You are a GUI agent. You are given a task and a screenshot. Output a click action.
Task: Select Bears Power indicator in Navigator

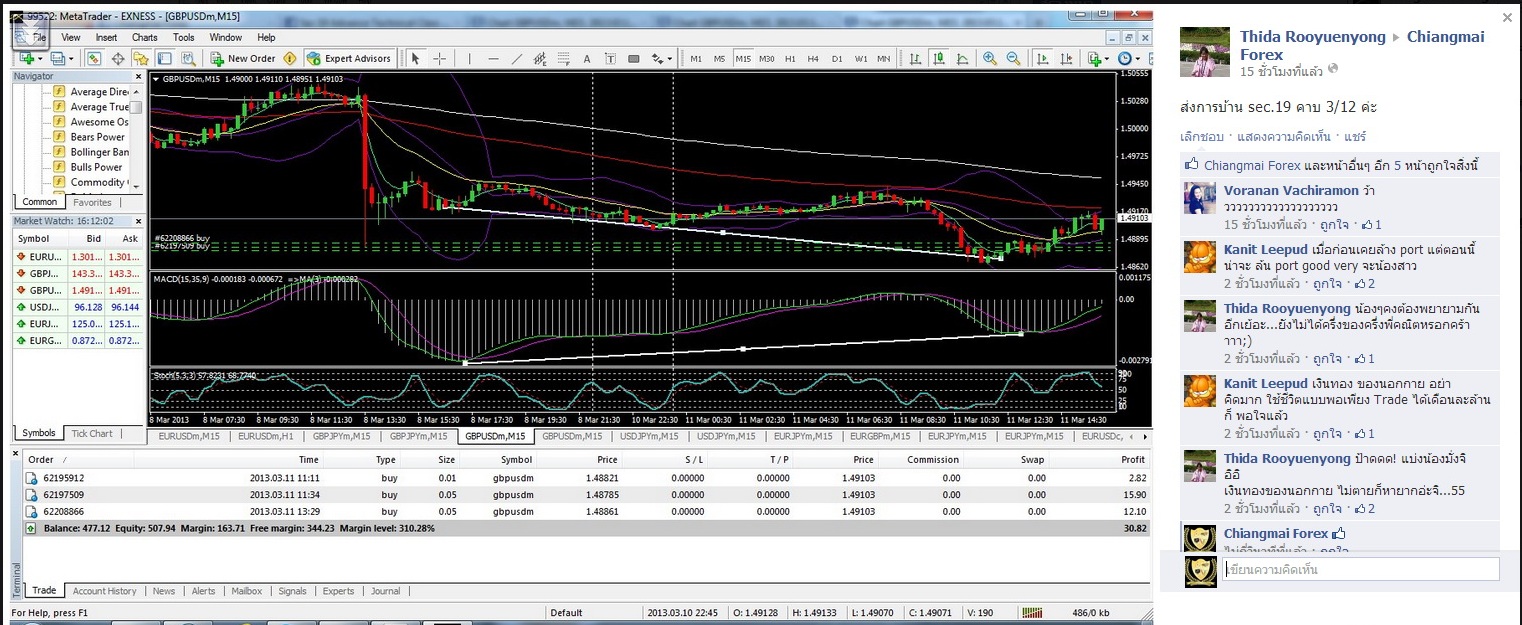tap(90, 137)
